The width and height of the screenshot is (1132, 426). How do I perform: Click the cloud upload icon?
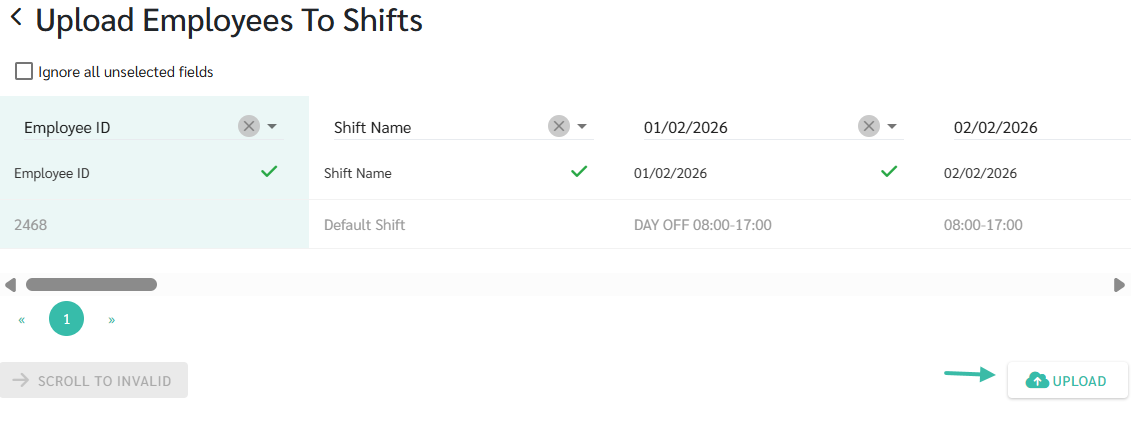(x=1037, y=380)
